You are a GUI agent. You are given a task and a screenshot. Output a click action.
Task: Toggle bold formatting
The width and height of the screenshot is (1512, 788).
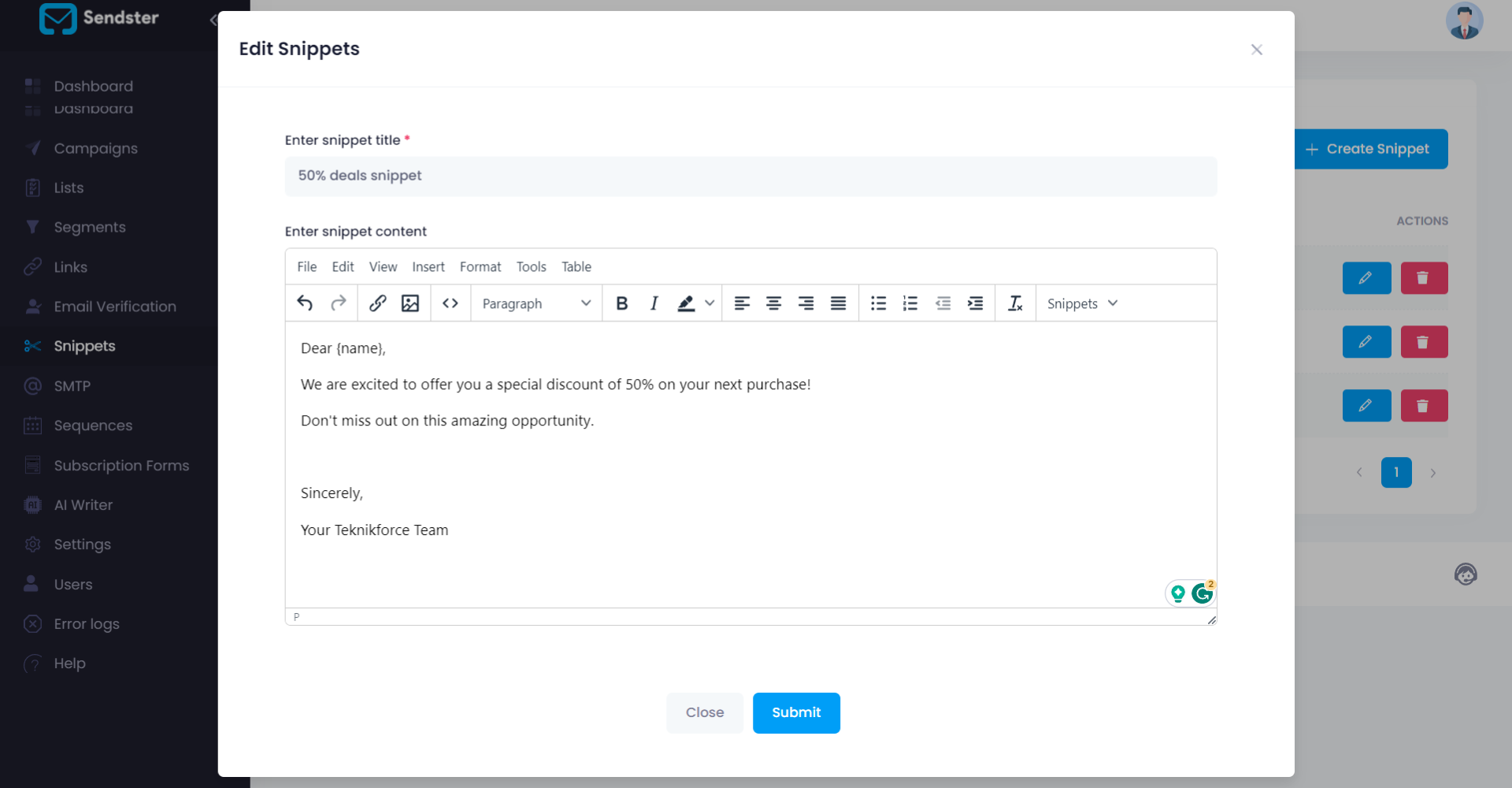click(621, 303)
